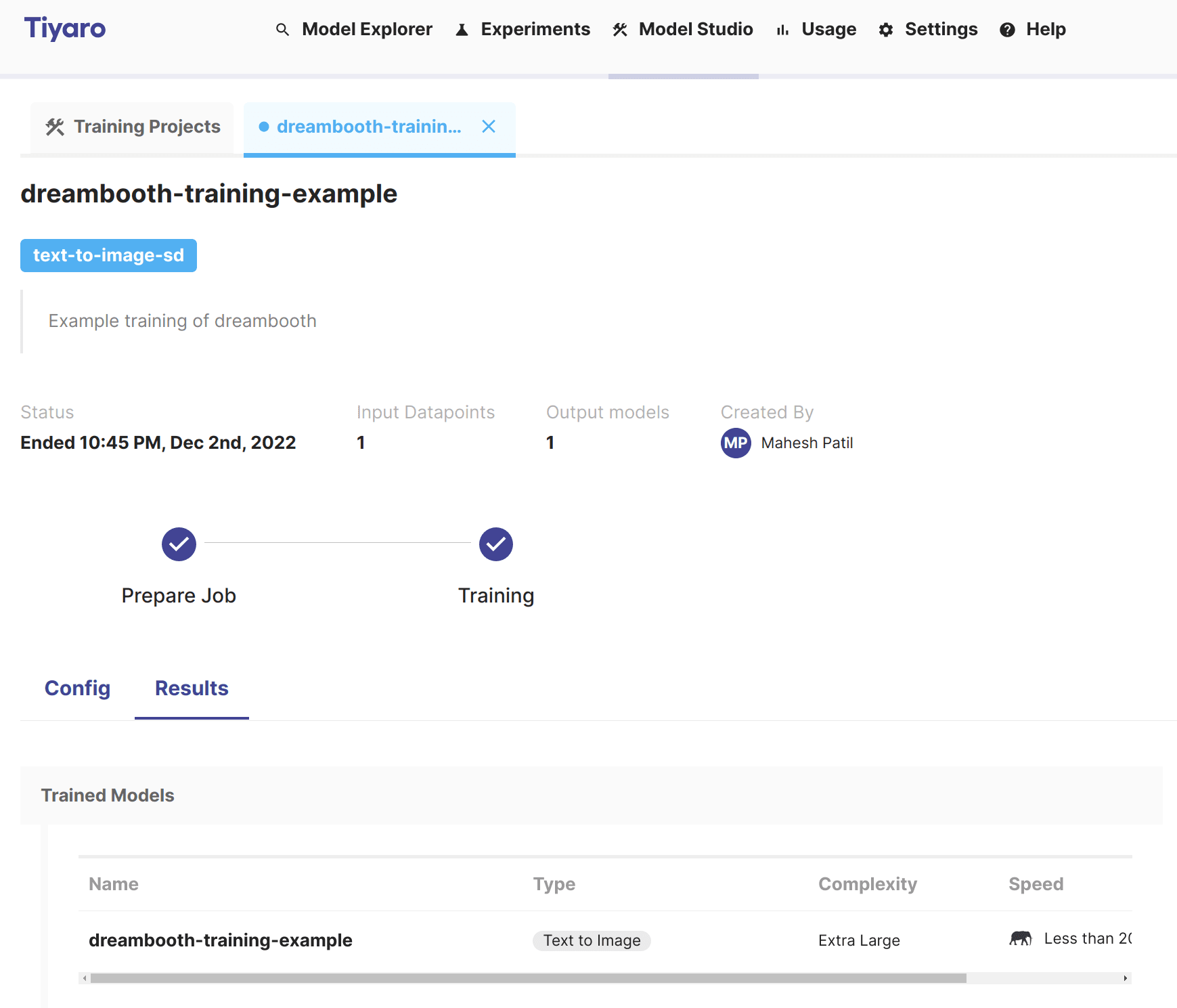Click the table's horizontal scrollbar
This screenshot has width=1177, height=1008.
pos(528,978)
